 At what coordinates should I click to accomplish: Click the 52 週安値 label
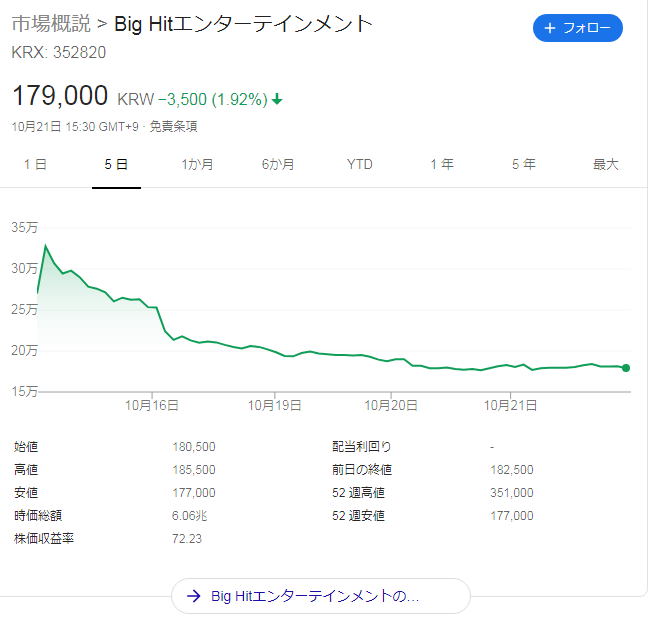point(358,515)
